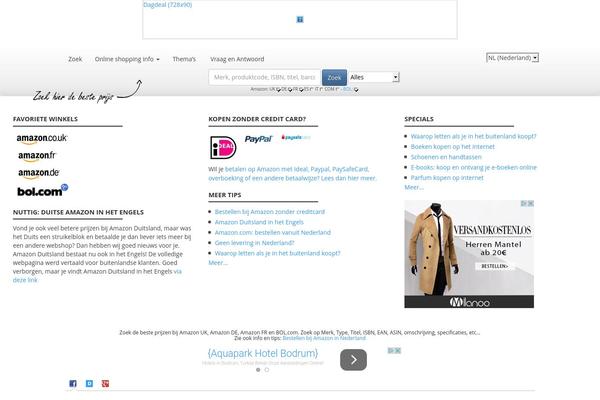Viewport: 600px width, 400px height.
Task: Click the PayPal payment logo
Action: pos(258,139)
